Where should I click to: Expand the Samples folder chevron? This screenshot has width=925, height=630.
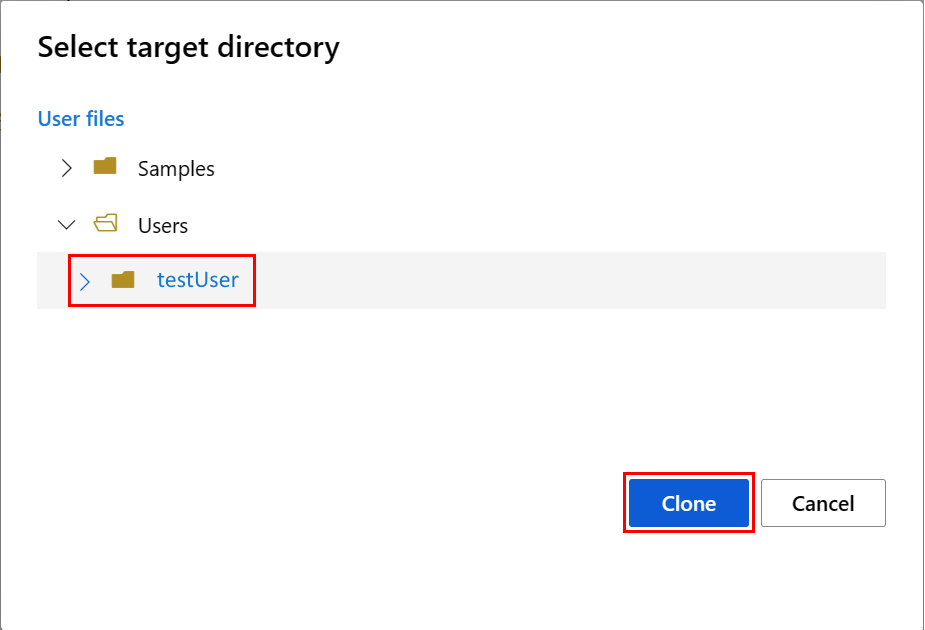67,168
